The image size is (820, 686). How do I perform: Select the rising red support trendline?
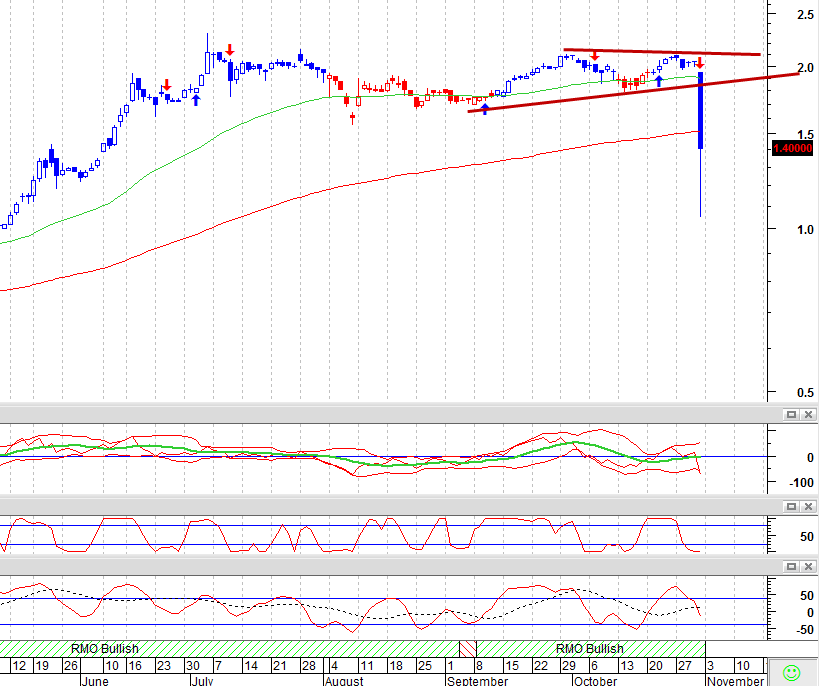coord(633,93)
